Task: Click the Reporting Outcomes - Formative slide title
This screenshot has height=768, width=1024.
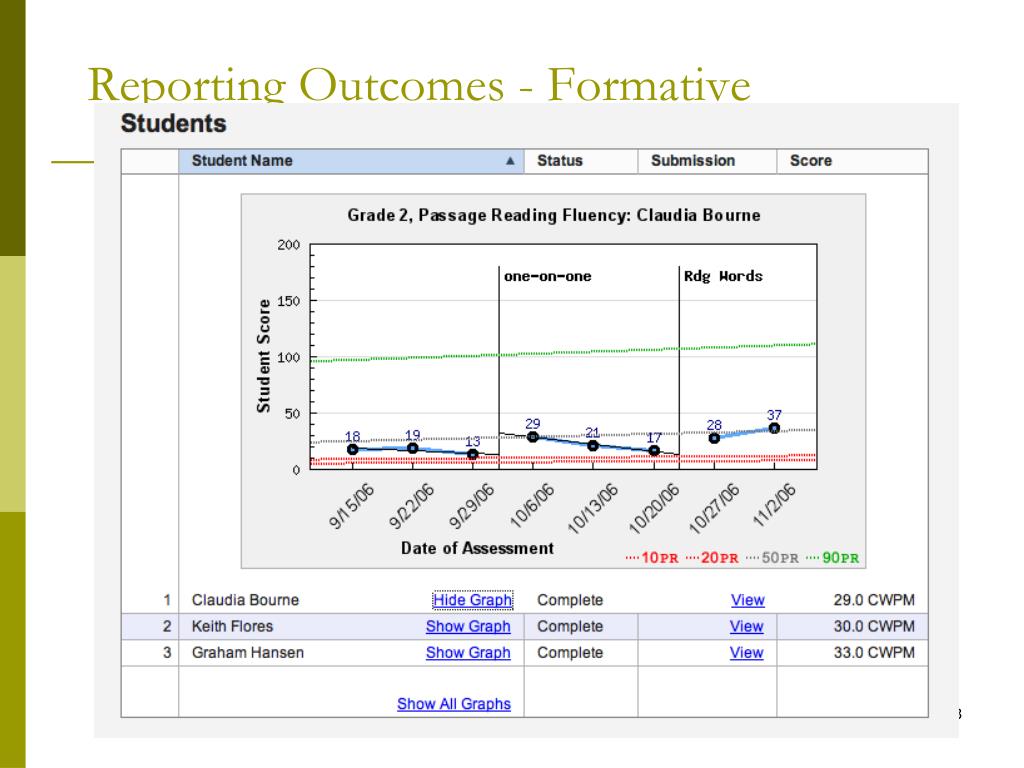Action: pos(419,84)
